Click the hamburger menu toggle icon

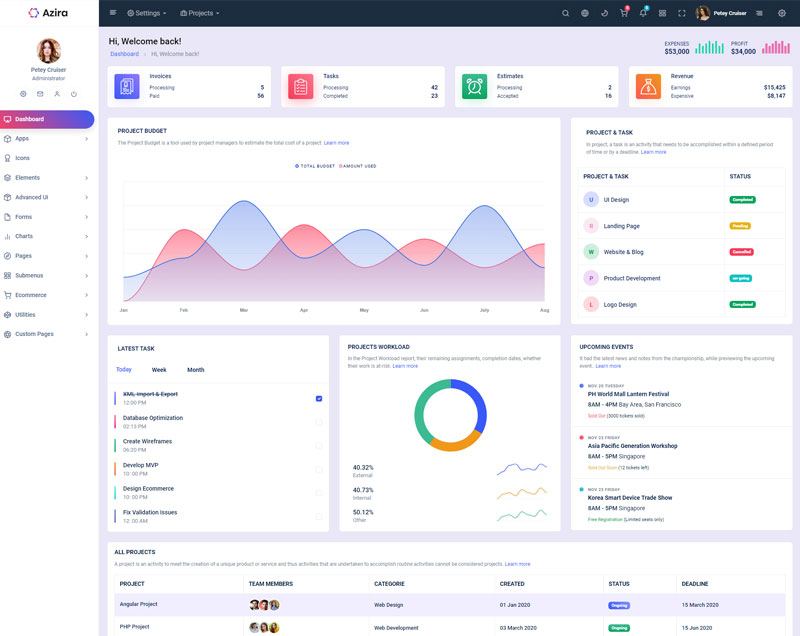(x=113, y=13)
